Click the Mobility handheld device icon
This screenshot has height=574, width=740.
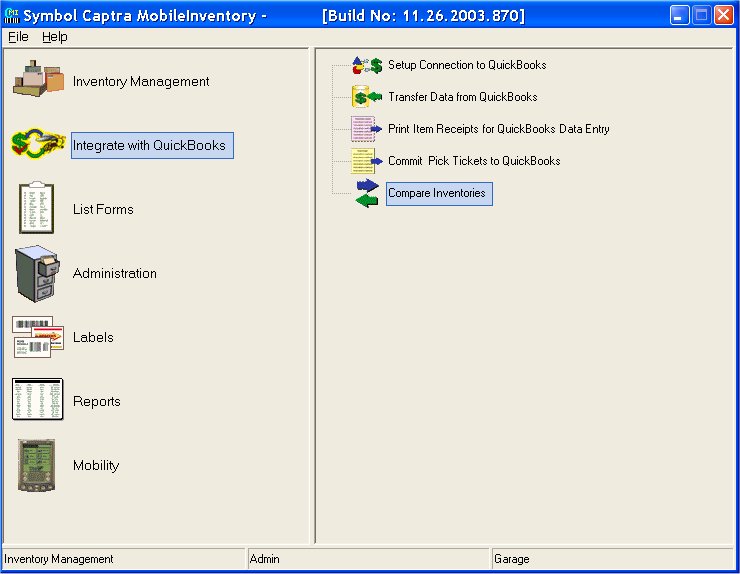(36, 465)
